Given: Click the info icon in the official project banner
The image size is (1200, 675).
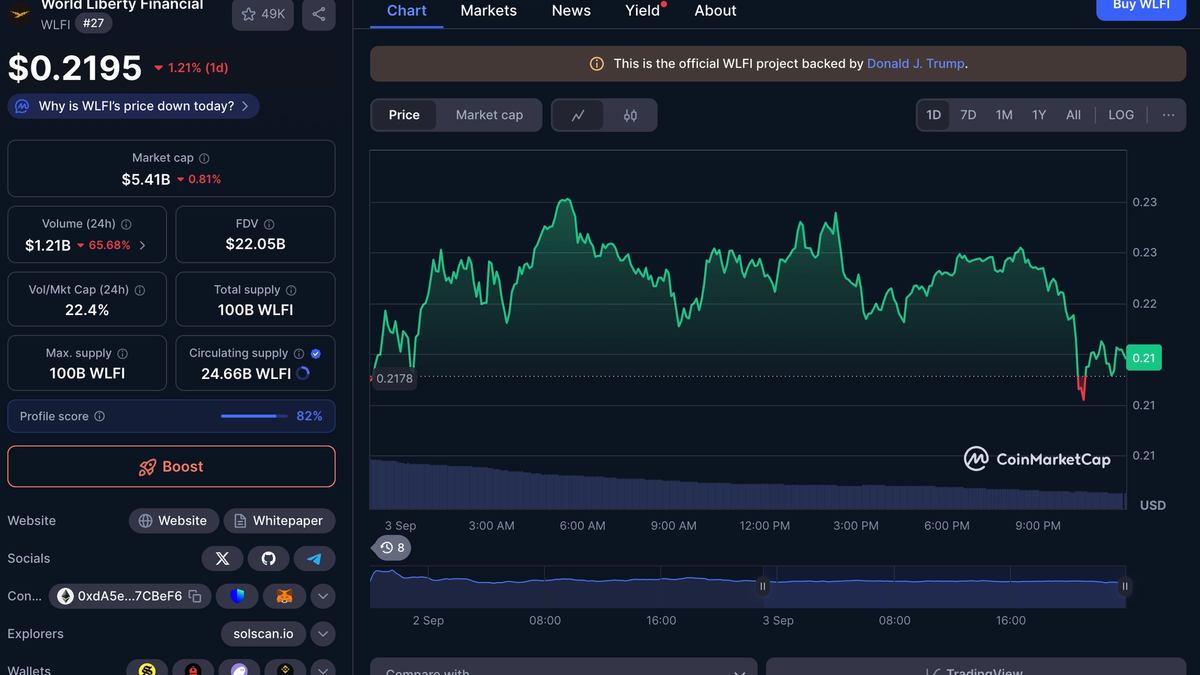Looking at the screenshot, I should coord(597,64).
